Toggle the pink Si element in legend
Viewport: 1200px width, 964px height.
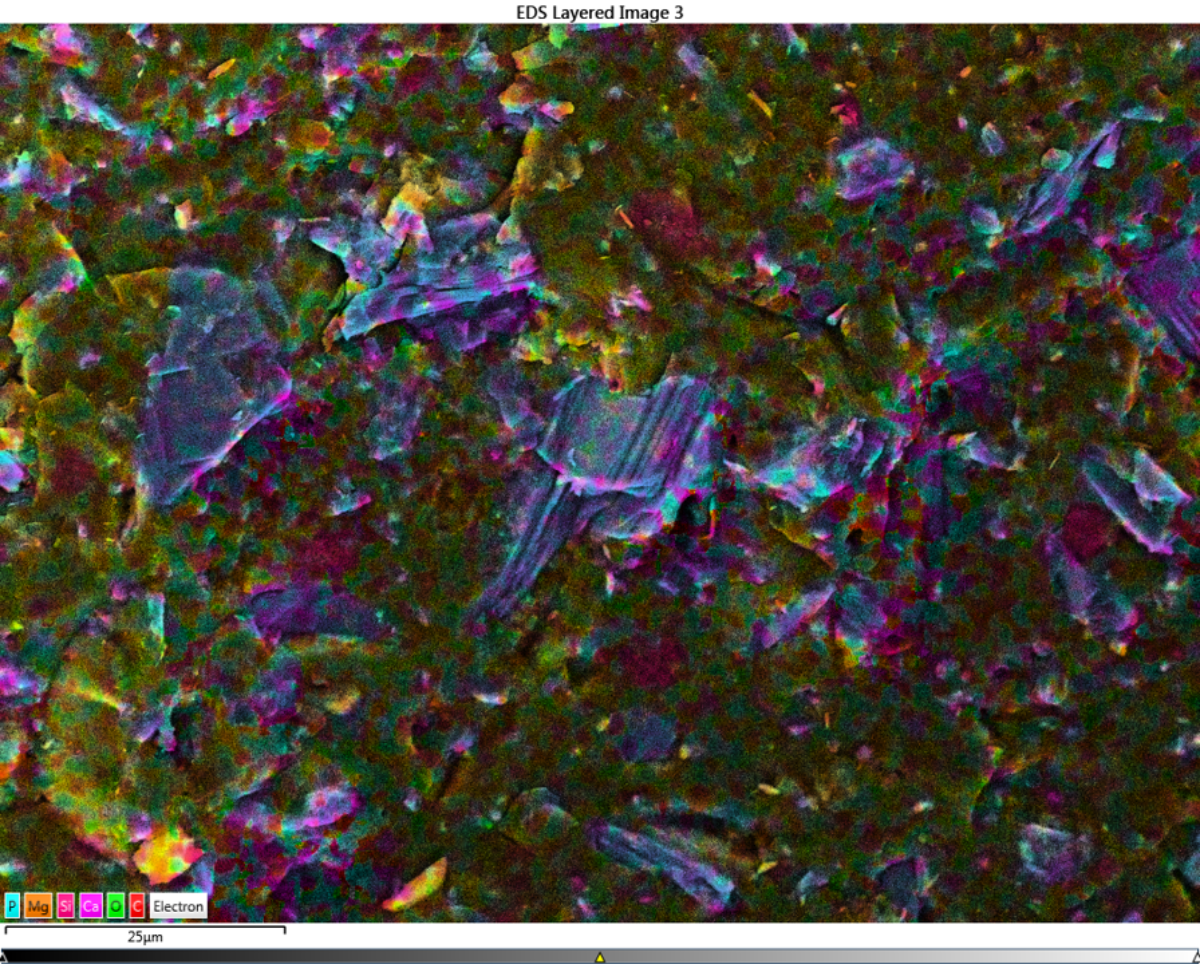pyautogui.click(x=66, y=907)
